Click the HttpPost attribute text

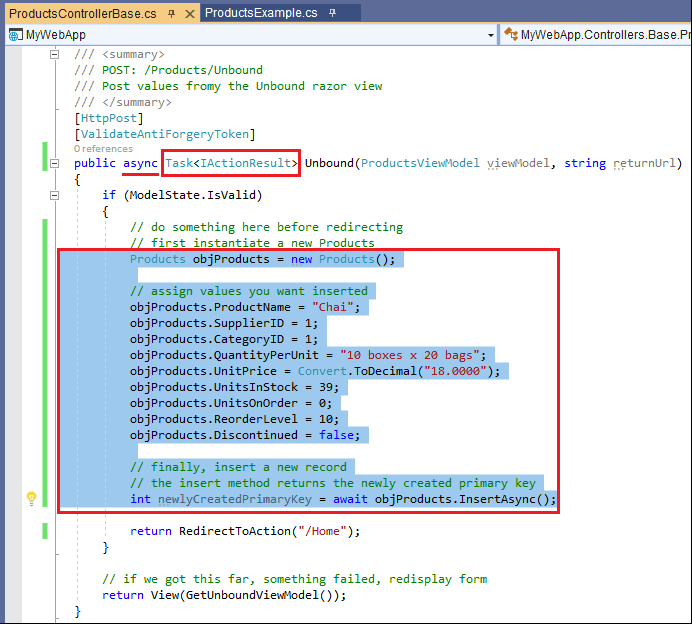(x=109, y=118)
